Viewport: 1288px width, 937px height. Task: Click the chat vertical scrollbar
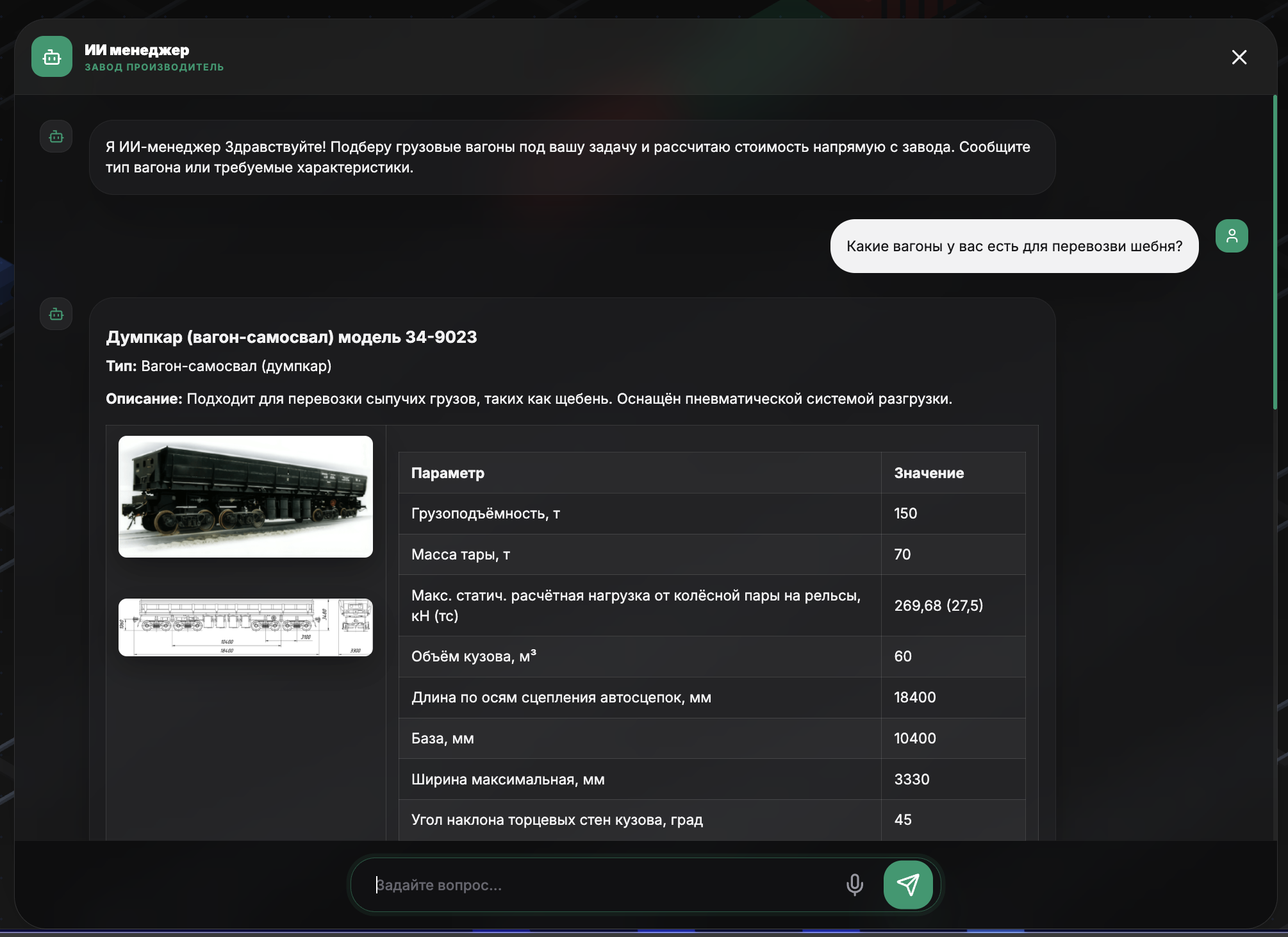click(x=1275, y=253)
